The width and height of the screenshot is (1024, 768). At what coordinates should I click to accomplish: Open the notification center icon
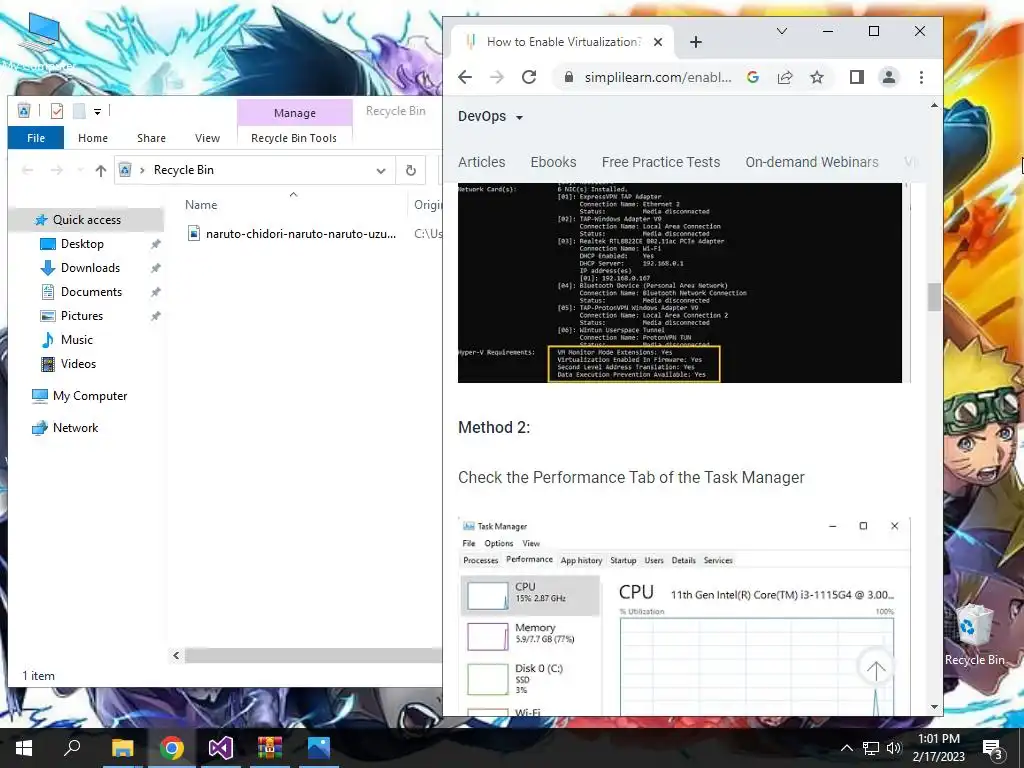[993, 748]
